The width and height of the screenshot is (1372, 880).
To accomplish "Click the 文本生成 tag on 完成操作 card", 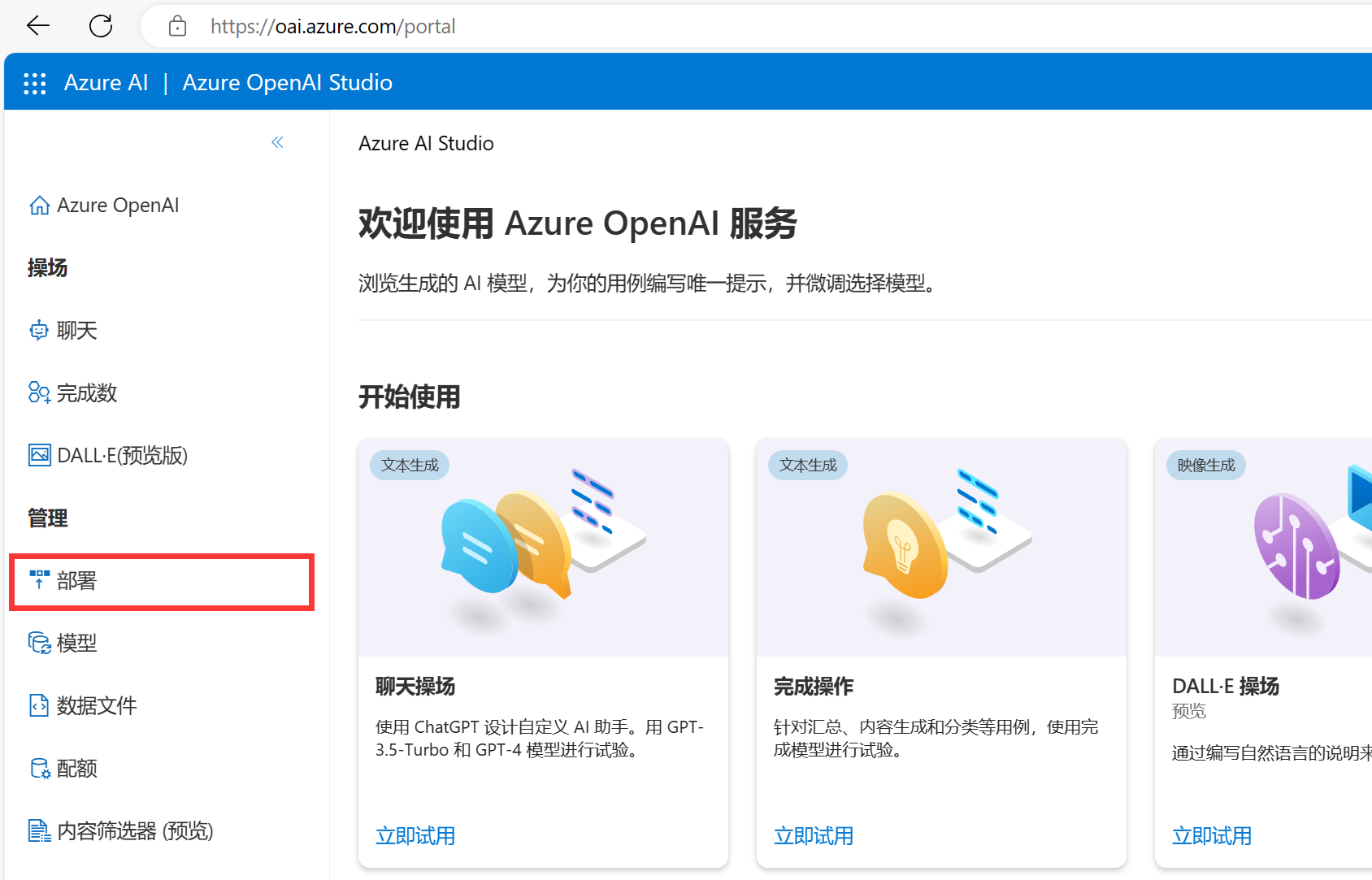I will (x=808, y=465).
